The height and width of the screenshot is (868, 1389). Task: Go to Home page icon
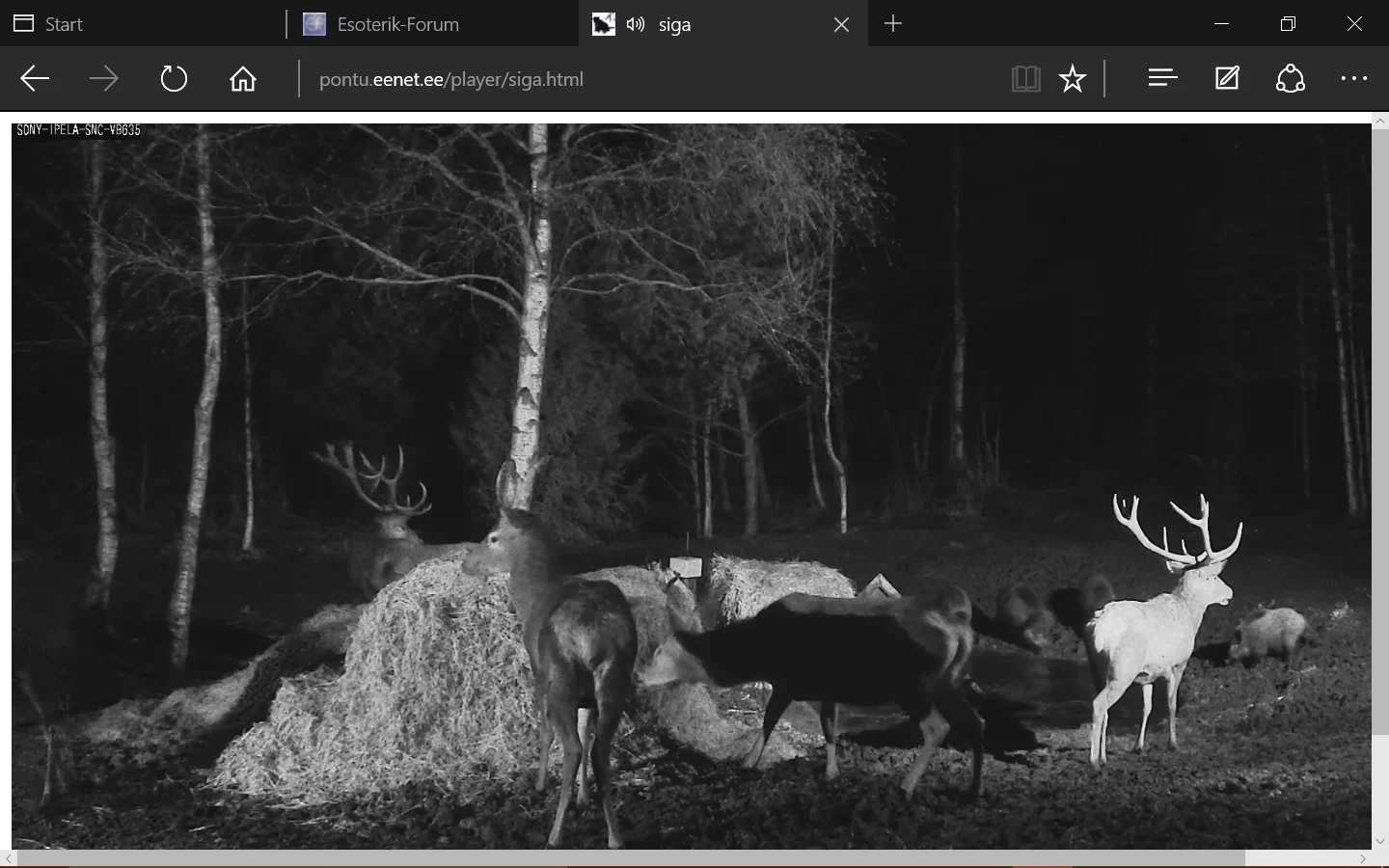243,79
